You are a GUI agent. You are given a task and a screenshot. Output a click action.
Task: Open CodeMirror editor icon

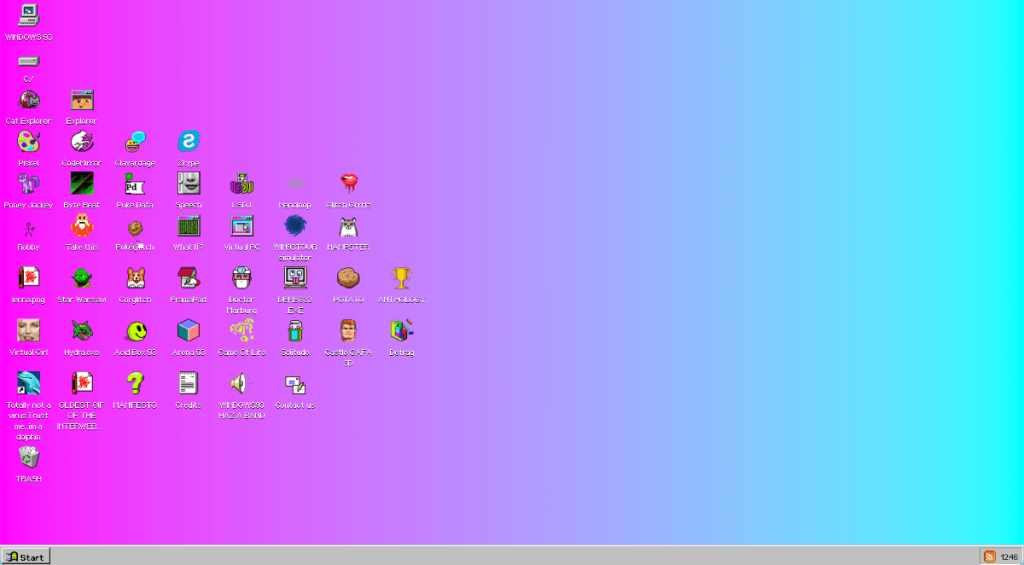82,142
